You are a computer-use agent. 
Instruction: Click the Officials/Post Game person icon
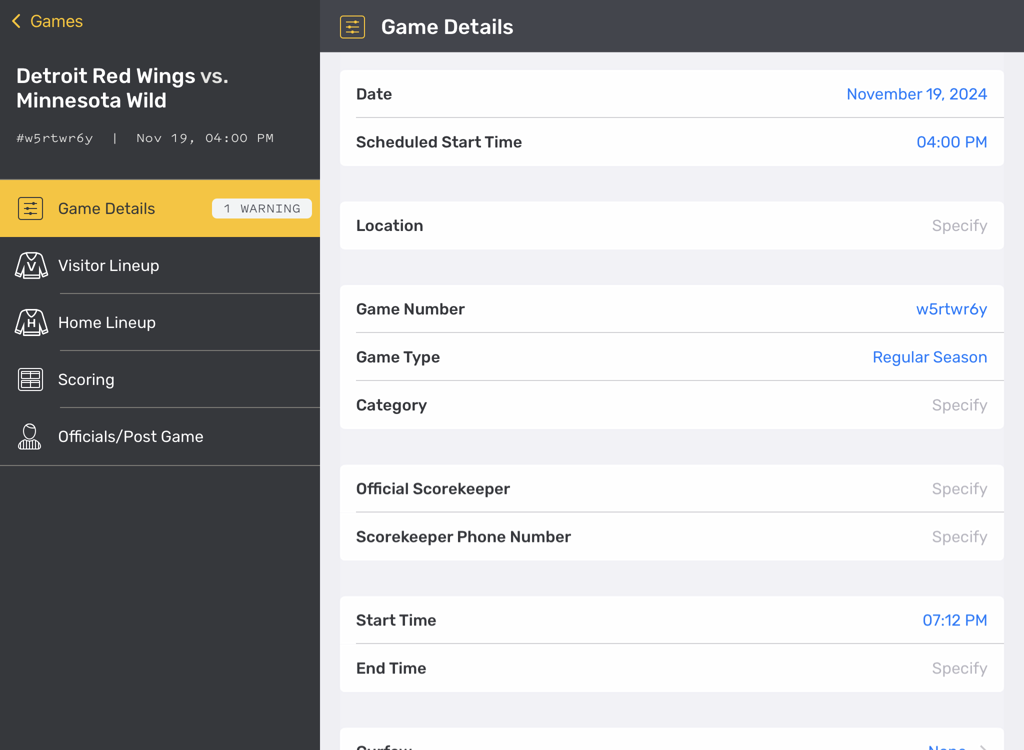[x=31, y=436]
